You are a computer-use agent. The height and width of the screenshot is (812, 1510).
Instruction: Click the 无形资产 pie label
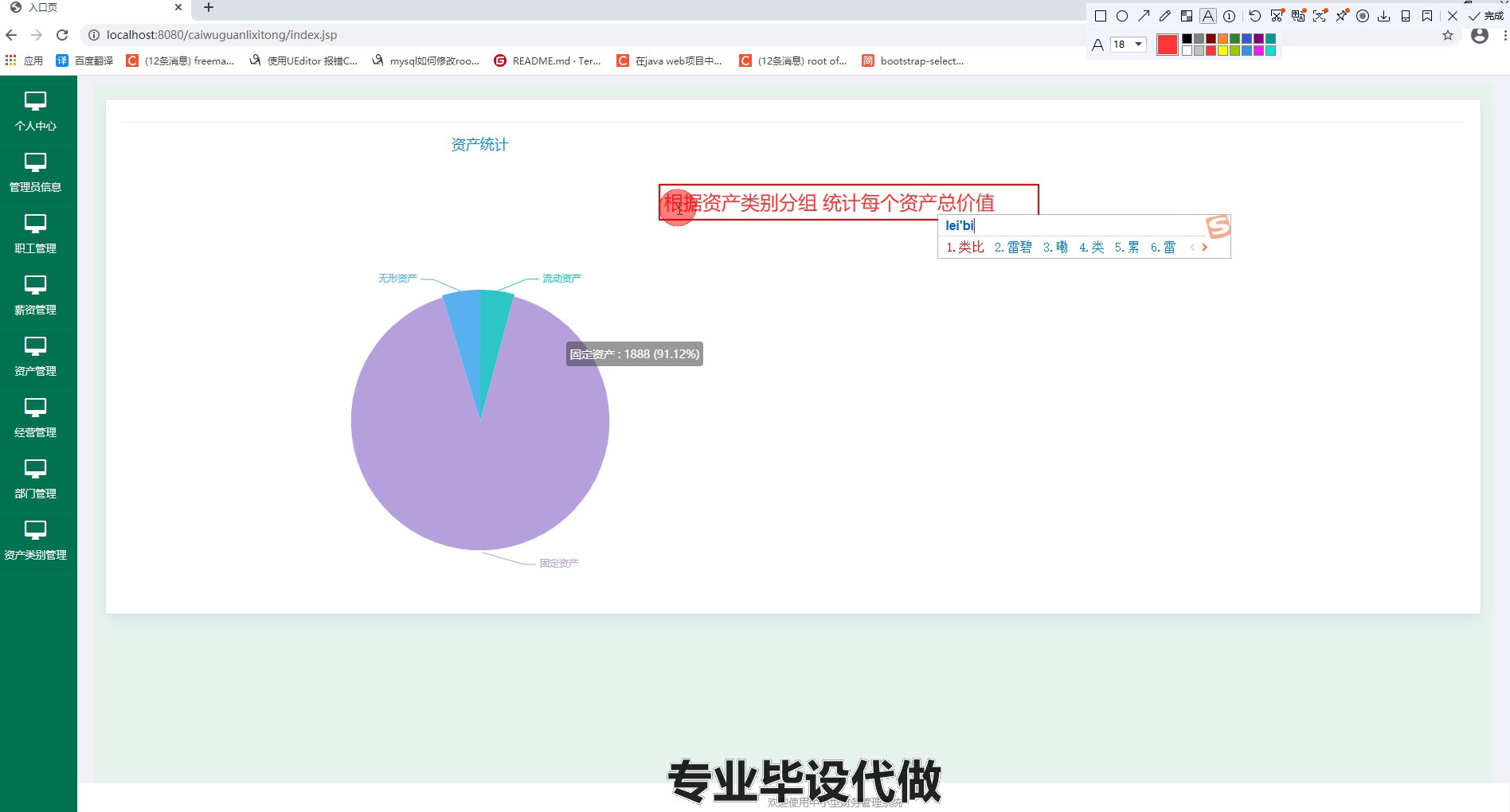click(x=397, y=278)
